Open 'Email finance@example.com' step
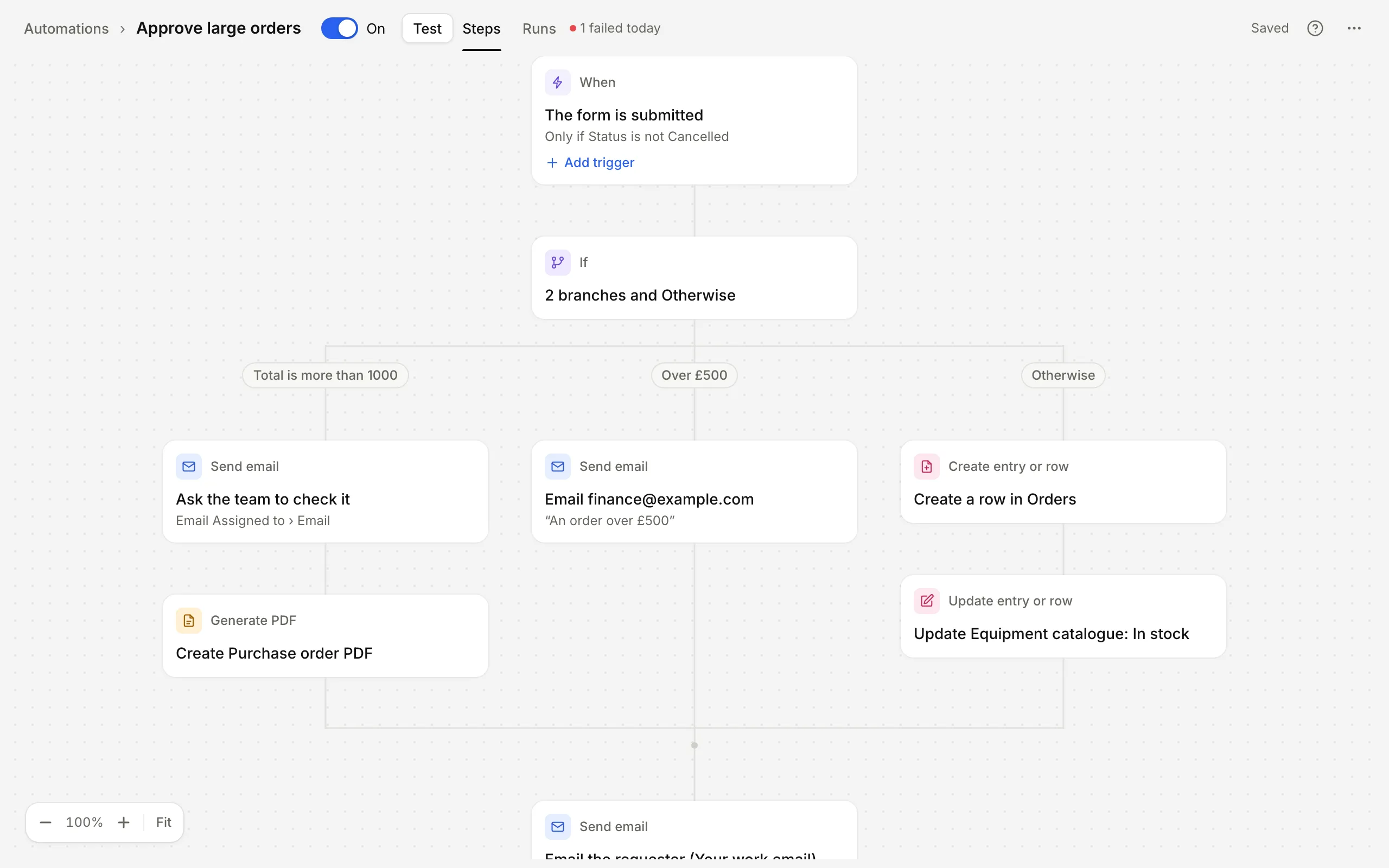1389x868 pixels. [x=694, y=492]
